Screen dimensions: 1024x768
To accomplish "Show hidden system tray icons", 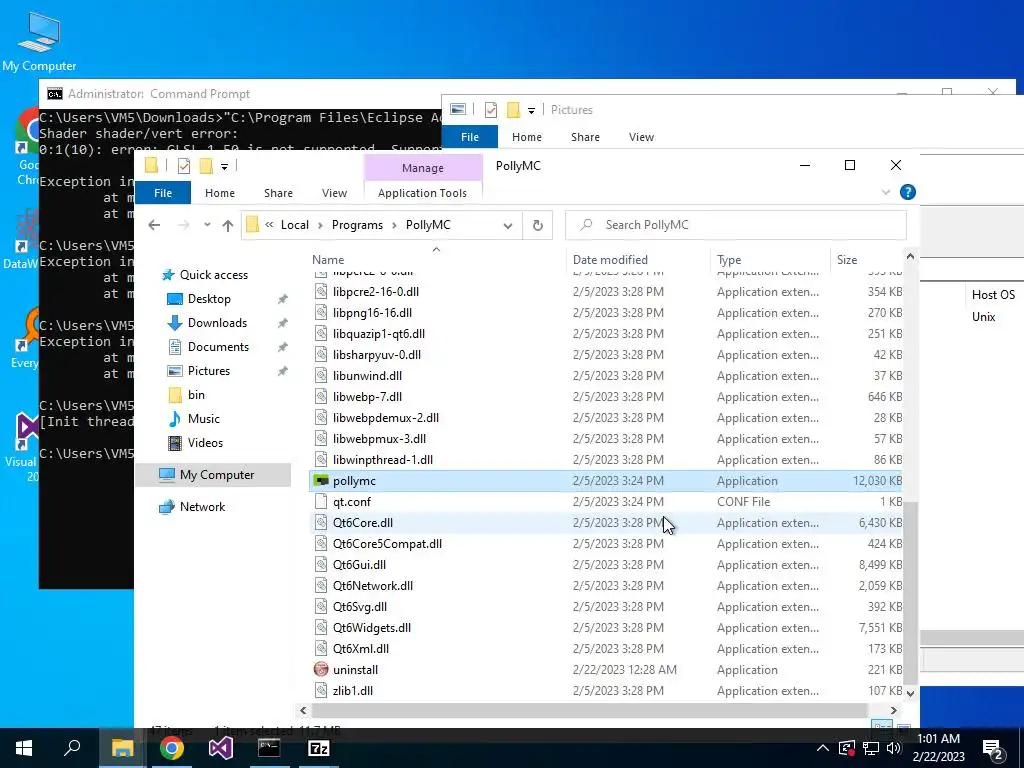I will tap(823, 748).
